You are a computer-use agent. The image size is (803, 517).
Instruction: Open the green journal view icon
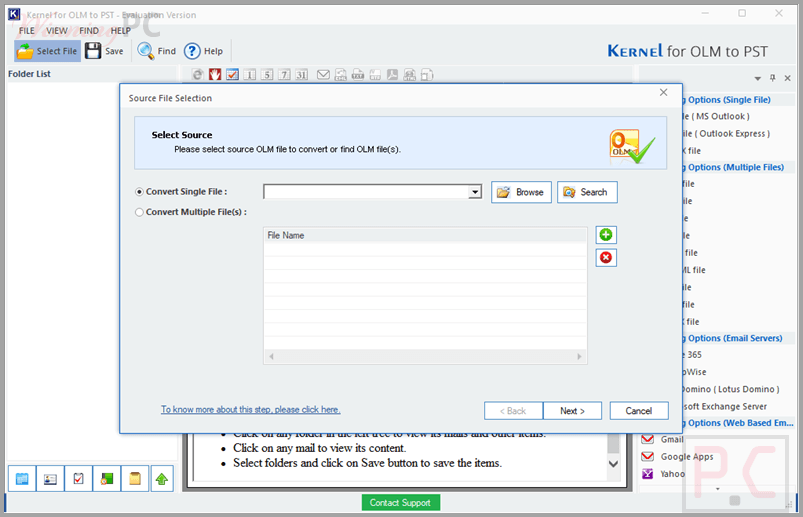107,479
